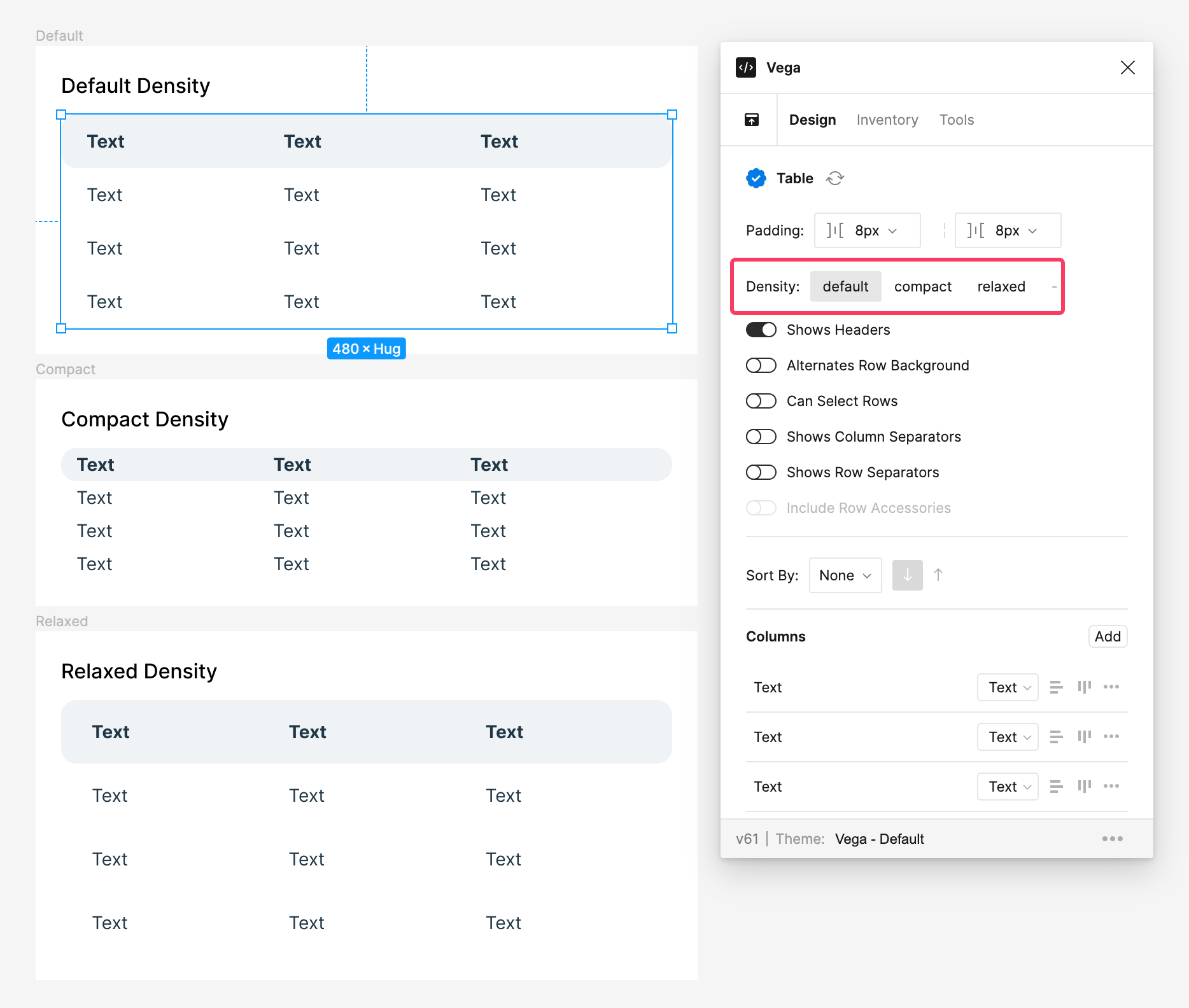Click Add button in Columns section
This screenshot has width=1189, height=1008.
1108,636
